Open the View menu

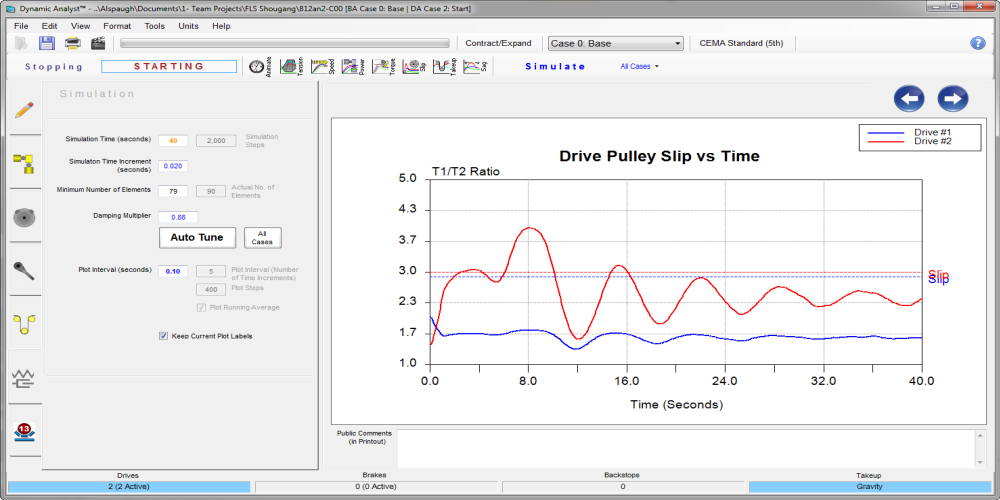point(80,26)
